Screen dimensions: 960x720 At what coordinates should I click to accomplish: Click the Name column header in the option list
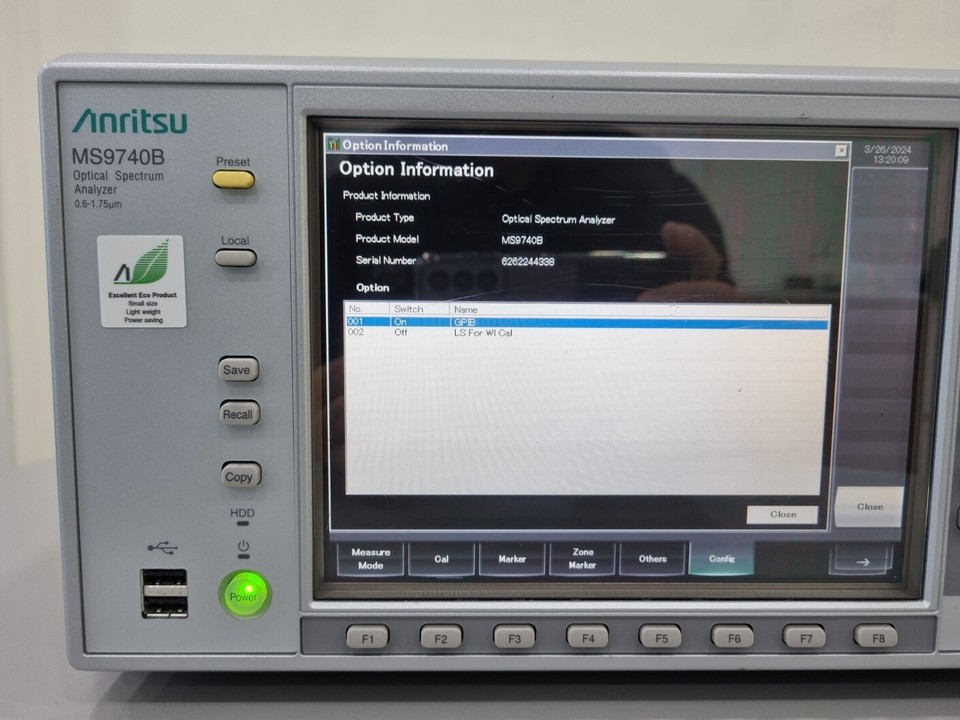[466, 309]
